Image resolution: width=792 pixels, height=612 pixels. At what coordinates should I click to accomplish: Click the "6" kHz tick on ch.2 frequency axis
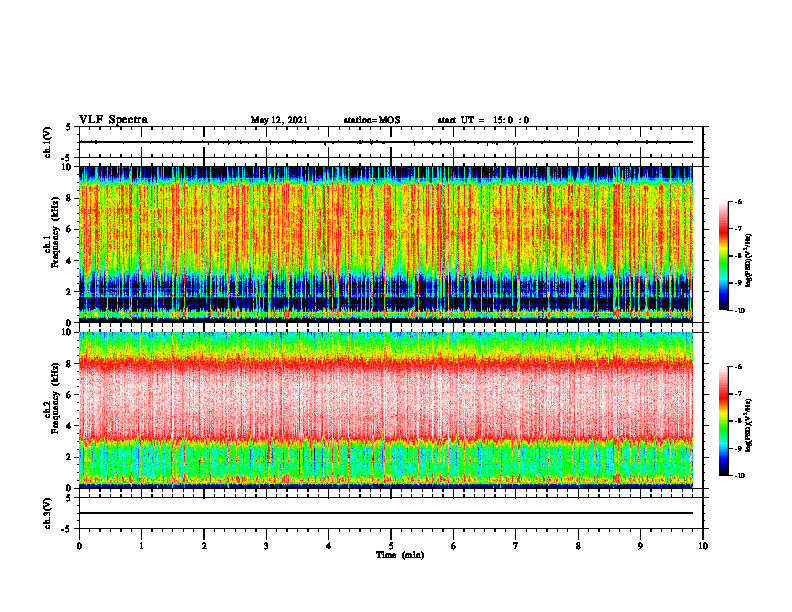click(x=69, y=395)
